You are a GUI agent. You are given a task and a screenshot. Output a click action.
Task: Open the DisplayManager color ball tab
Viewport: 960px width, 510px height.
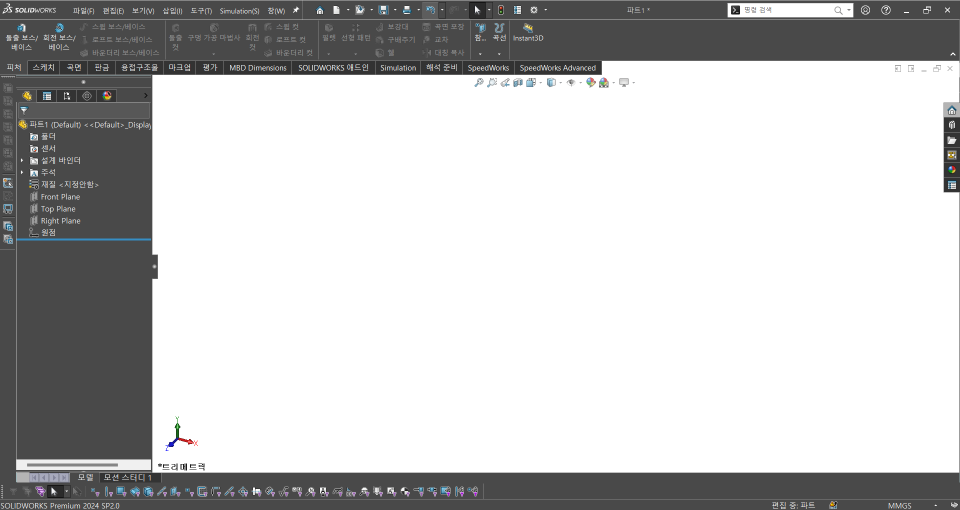tap(107, 96)
